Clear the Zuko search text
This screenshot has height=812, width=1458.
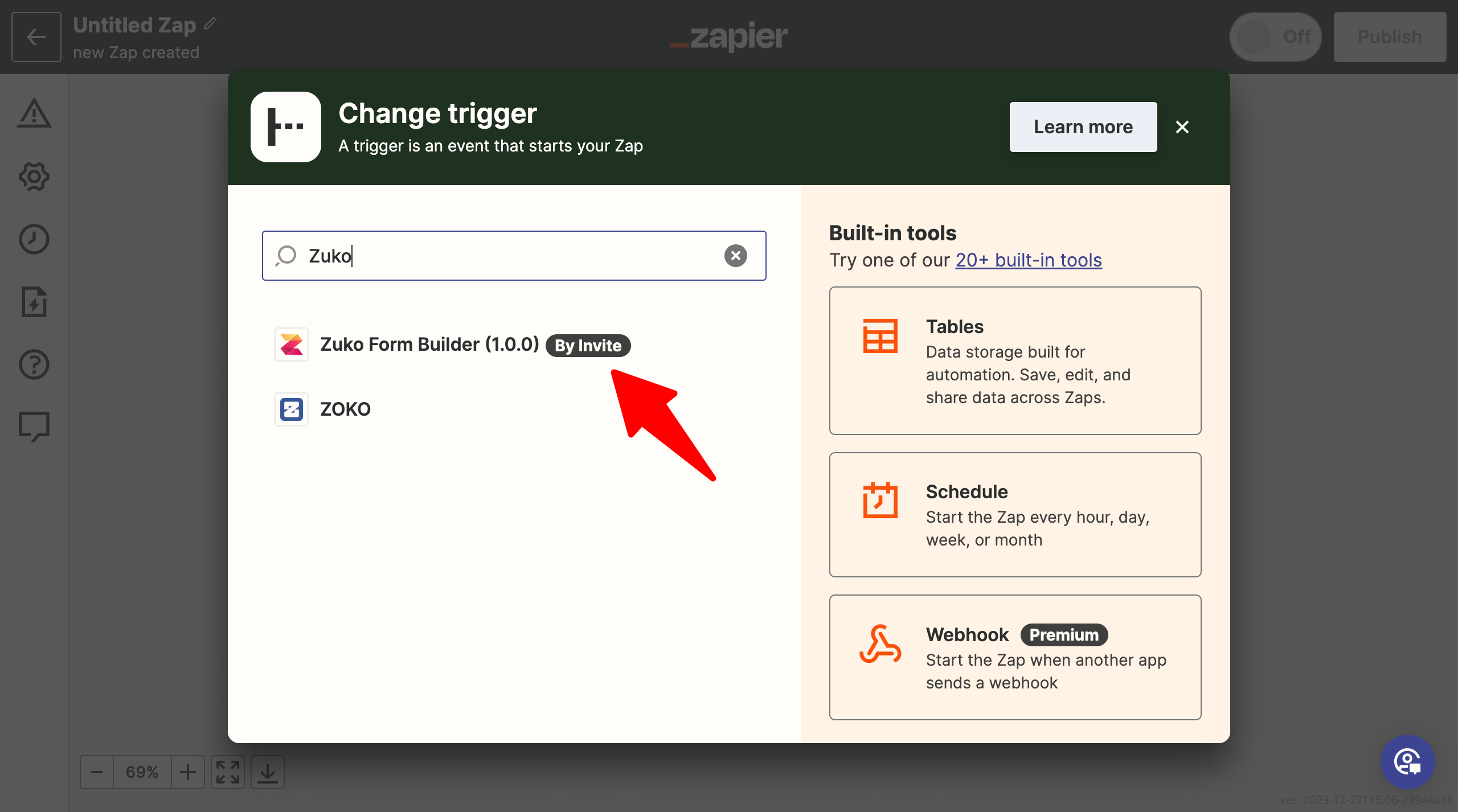point(736,256)
